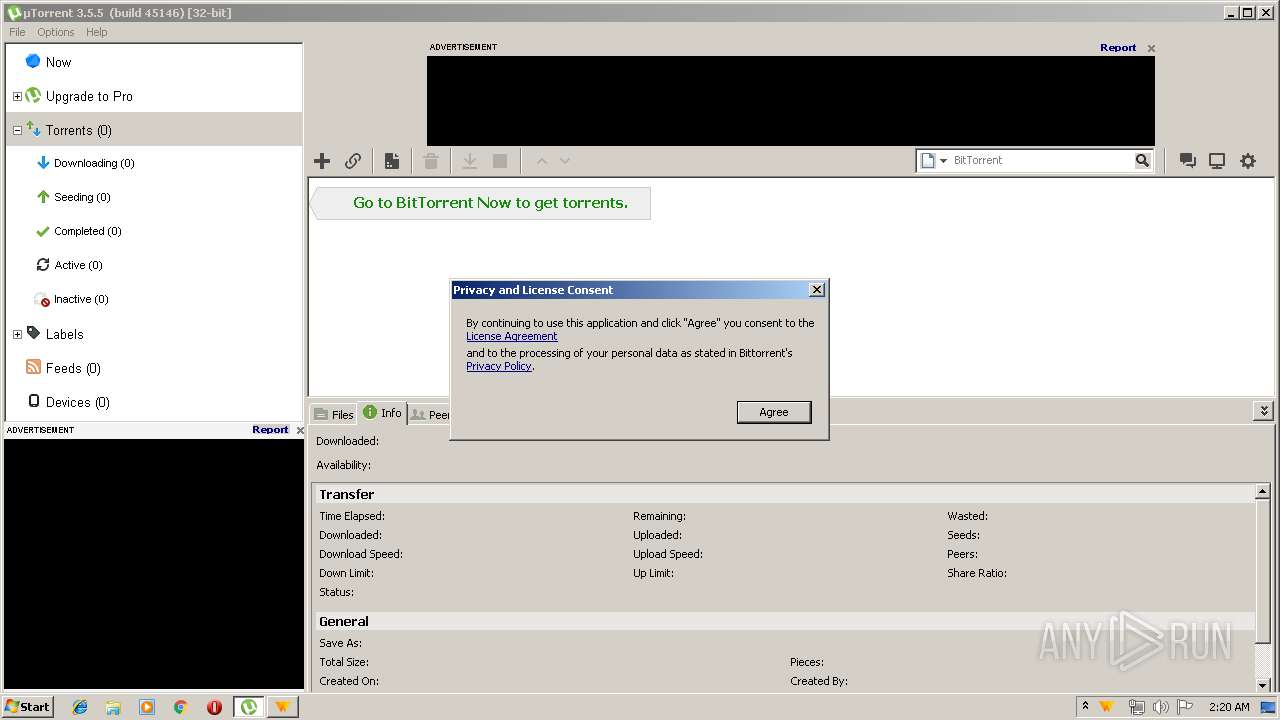The height and width of the screenshot is (720, 1280).
Task: Switch to the Peers tab
Action: coord(430,414)
